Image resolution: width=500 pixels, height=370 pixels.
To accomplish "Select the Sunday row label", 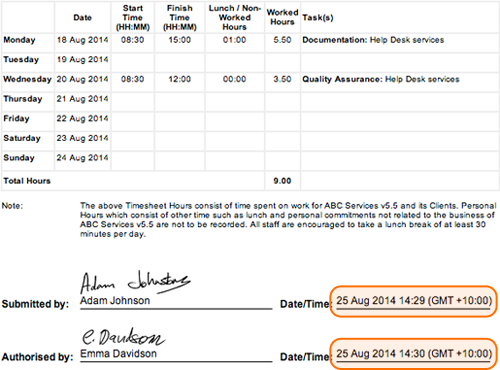I will 19,158.
